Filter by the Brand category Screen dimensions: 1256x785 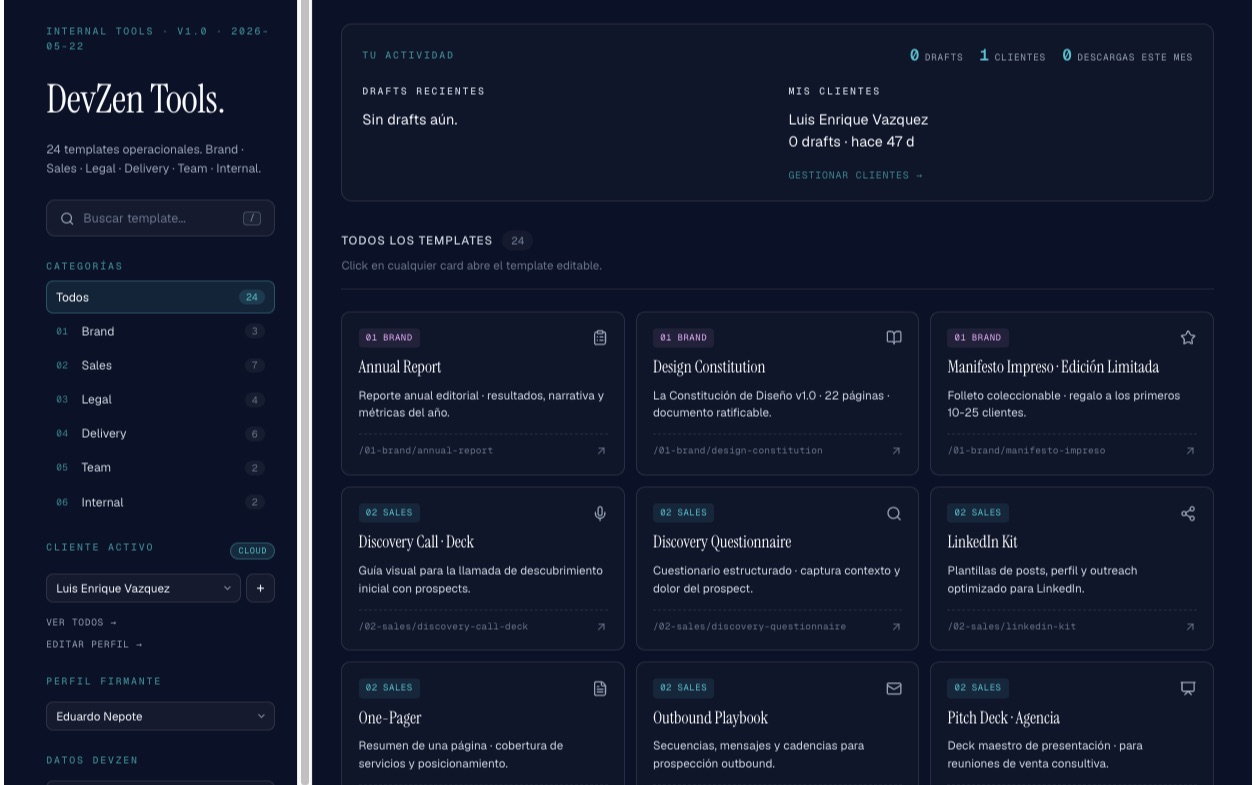tap(160, 331)
